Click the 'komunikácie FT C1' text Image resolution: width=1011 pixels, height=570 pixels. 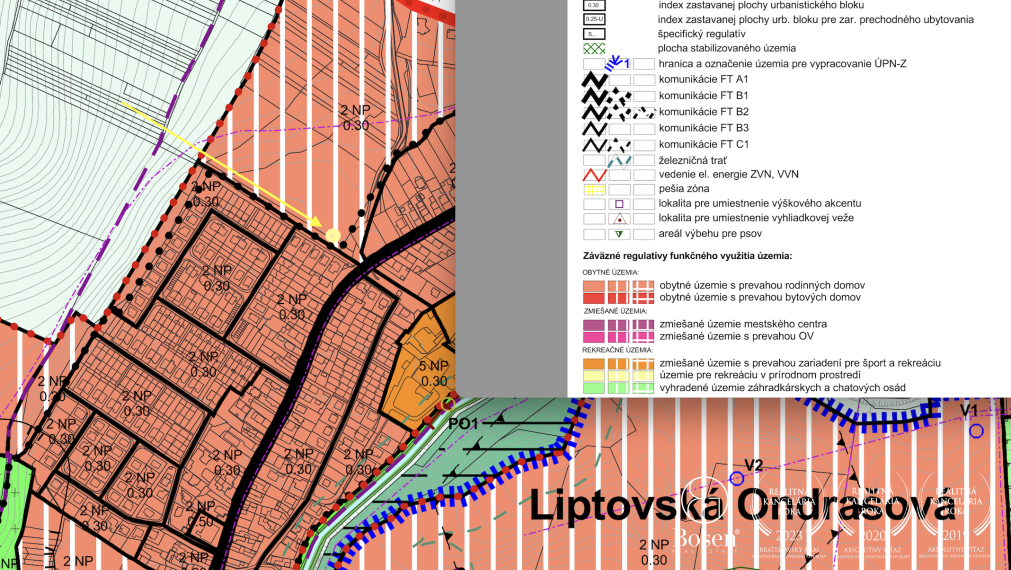click(x=703, y=144)
